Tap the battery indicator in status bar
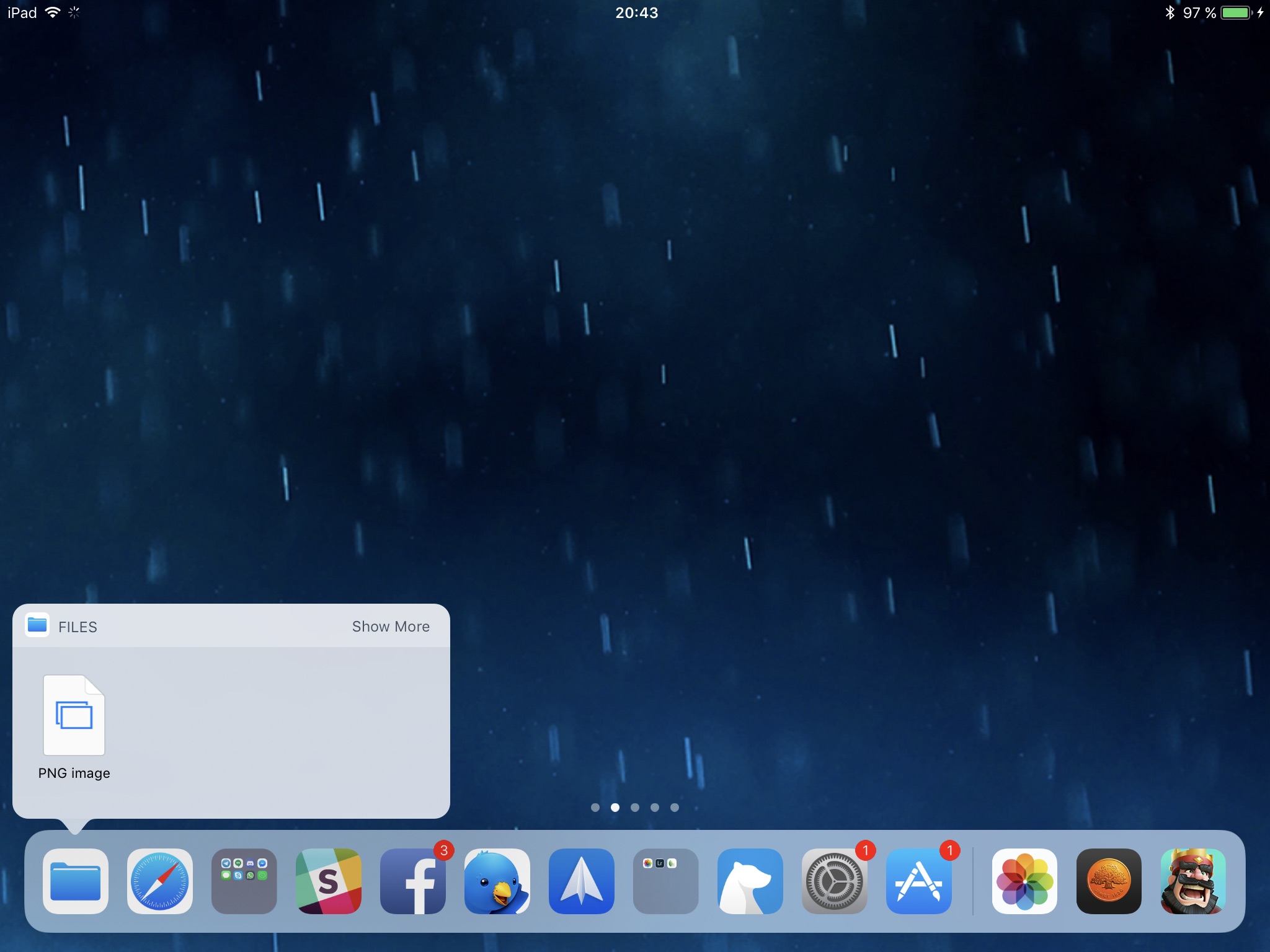 click(1237, 13)
